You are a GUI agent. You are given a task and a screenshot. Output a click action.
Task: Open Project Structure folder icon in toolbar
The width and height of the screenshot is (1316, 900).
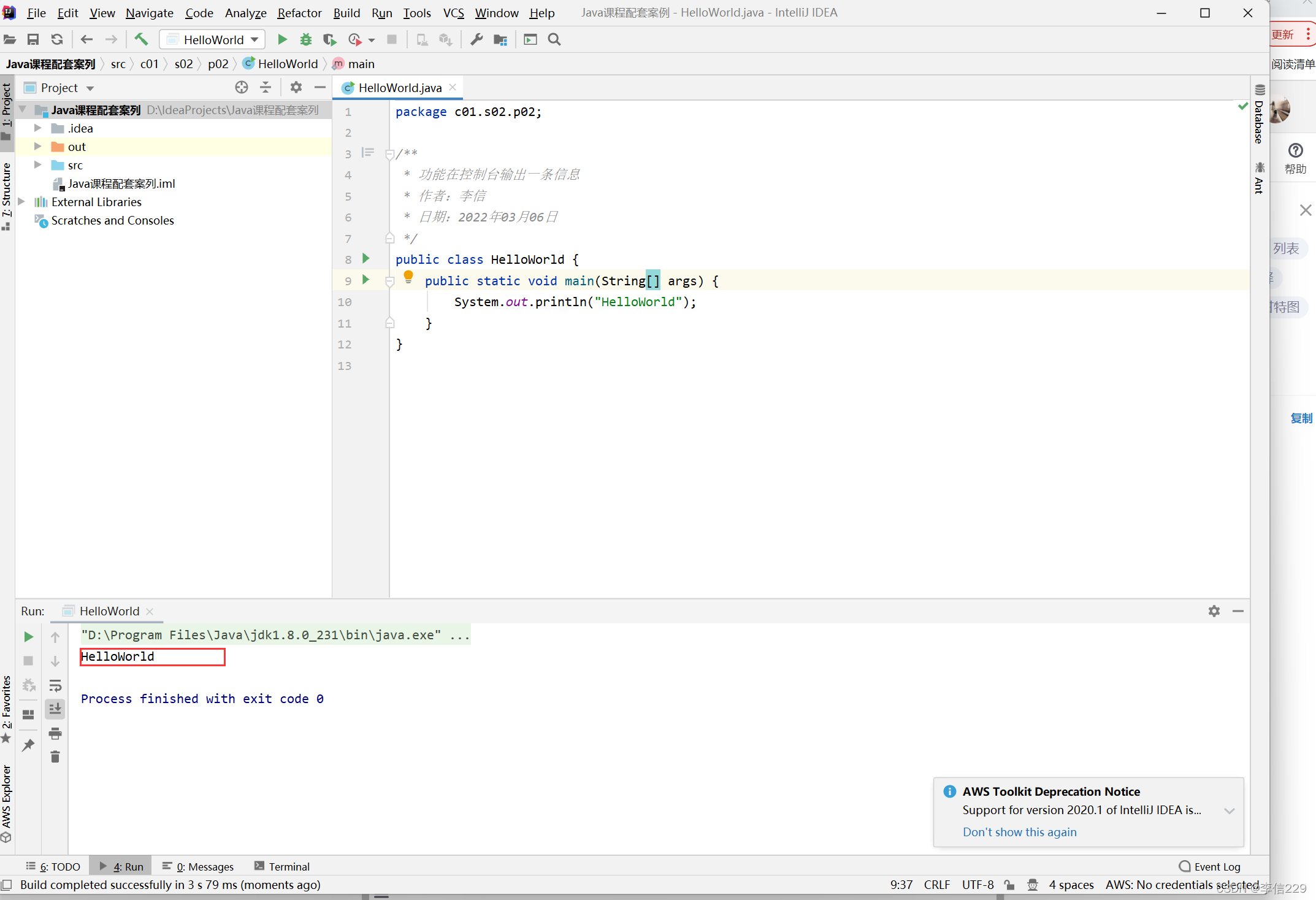[500, 39]
